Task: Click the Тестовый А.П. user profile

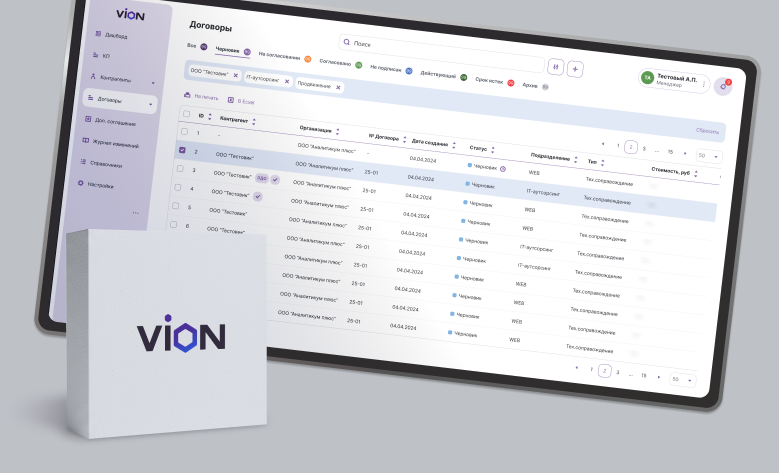Action: point(674,81)
